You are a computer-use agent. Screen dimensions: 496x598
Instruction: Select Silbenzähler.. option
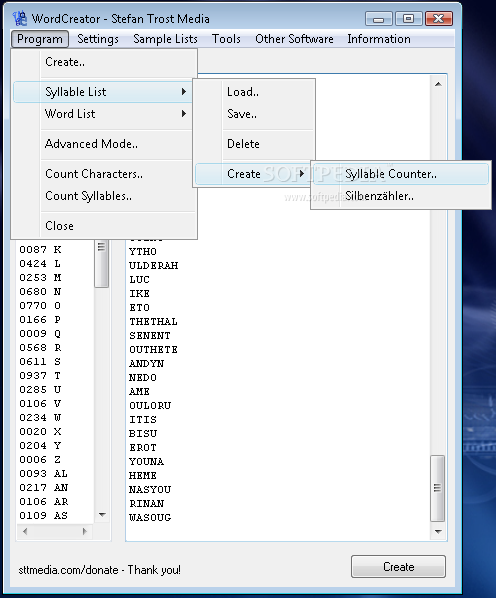[401, 196]
